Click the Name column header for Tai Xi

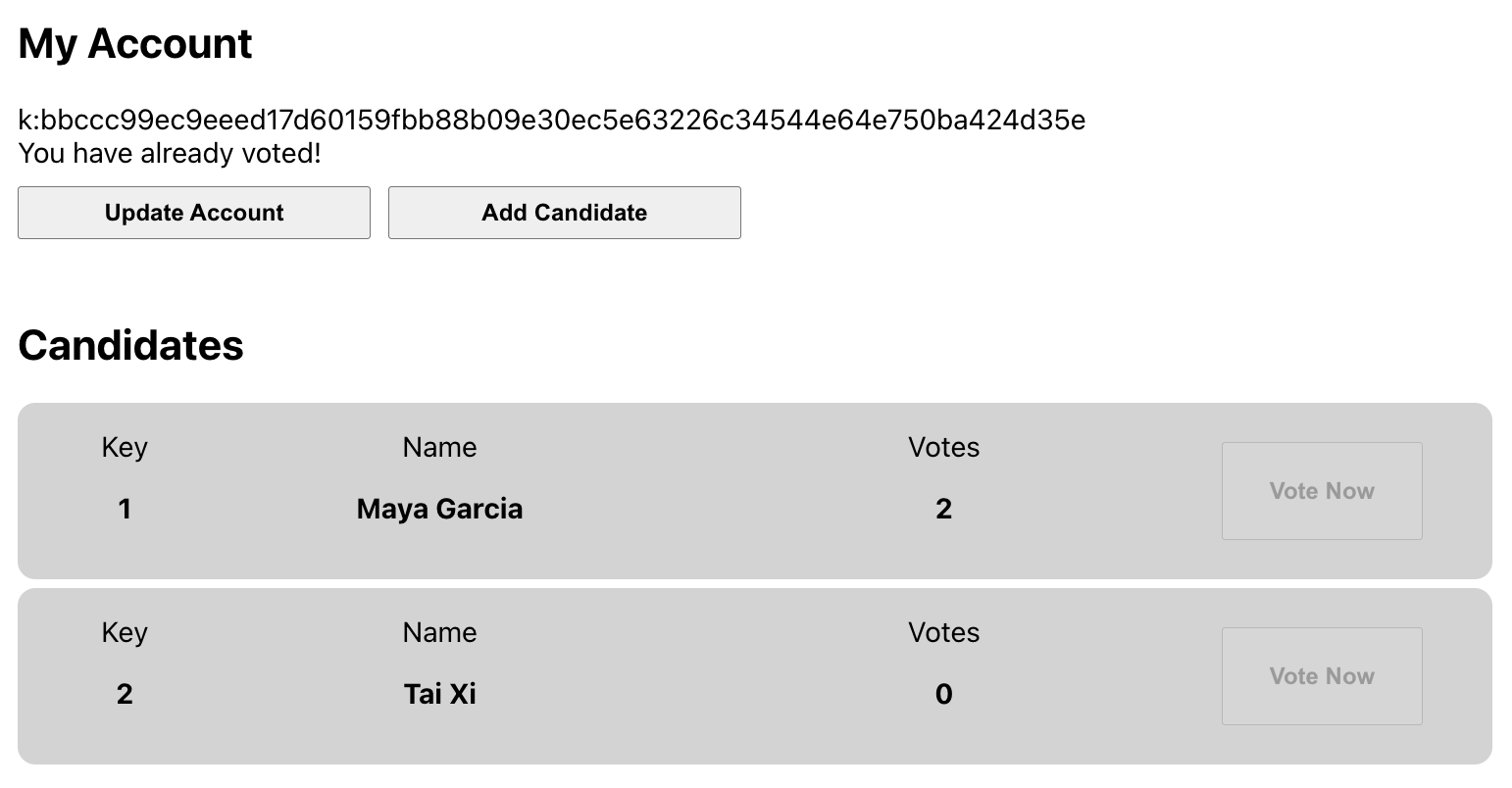[x=439, y=632]
